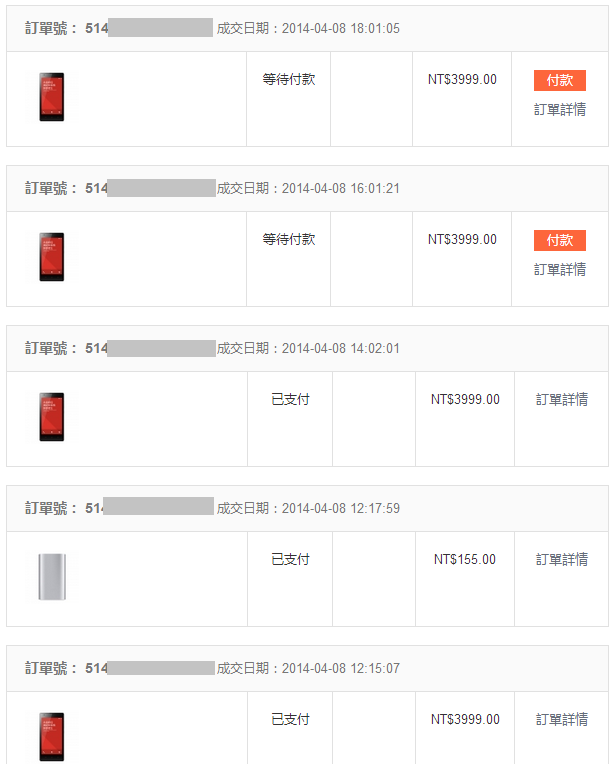The width and height of the screenshot is (614, 764).
Task: Open 訂單詳情 for the 18:01:05 order
Action: point(559,110)
